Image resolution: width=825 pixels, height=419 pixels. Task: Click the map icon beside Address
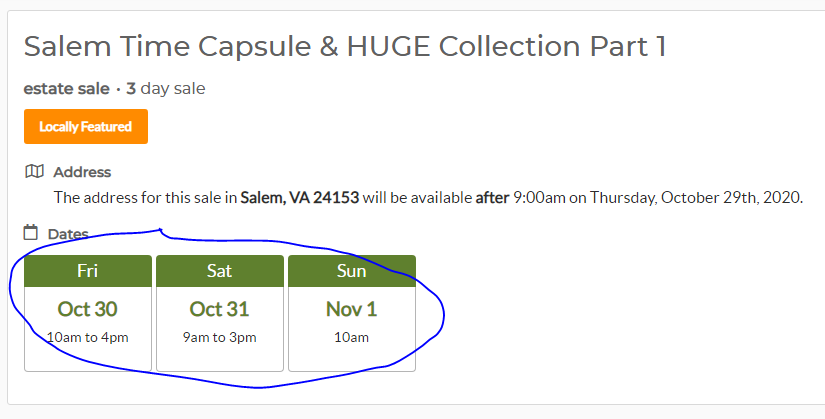(34, 172)
